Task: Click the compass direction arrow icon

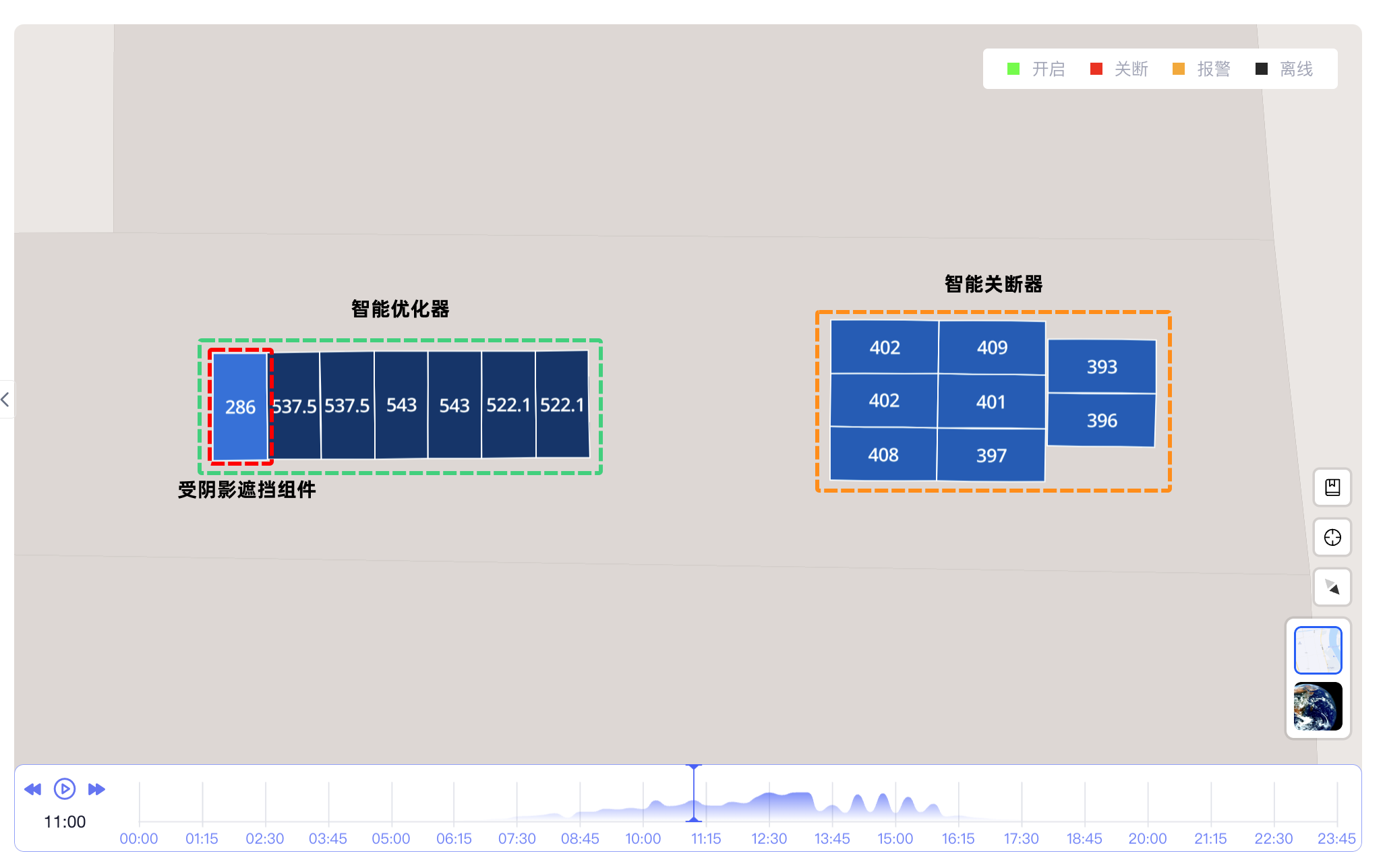Action: (1332, 587)
